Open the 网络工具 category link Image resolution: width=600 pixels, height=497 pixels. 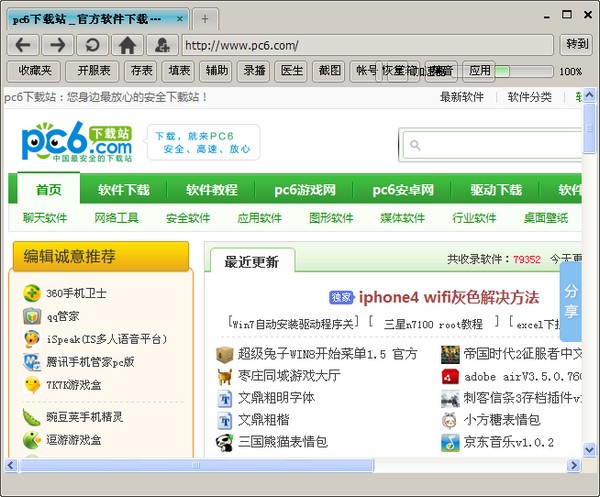point(116,218)
